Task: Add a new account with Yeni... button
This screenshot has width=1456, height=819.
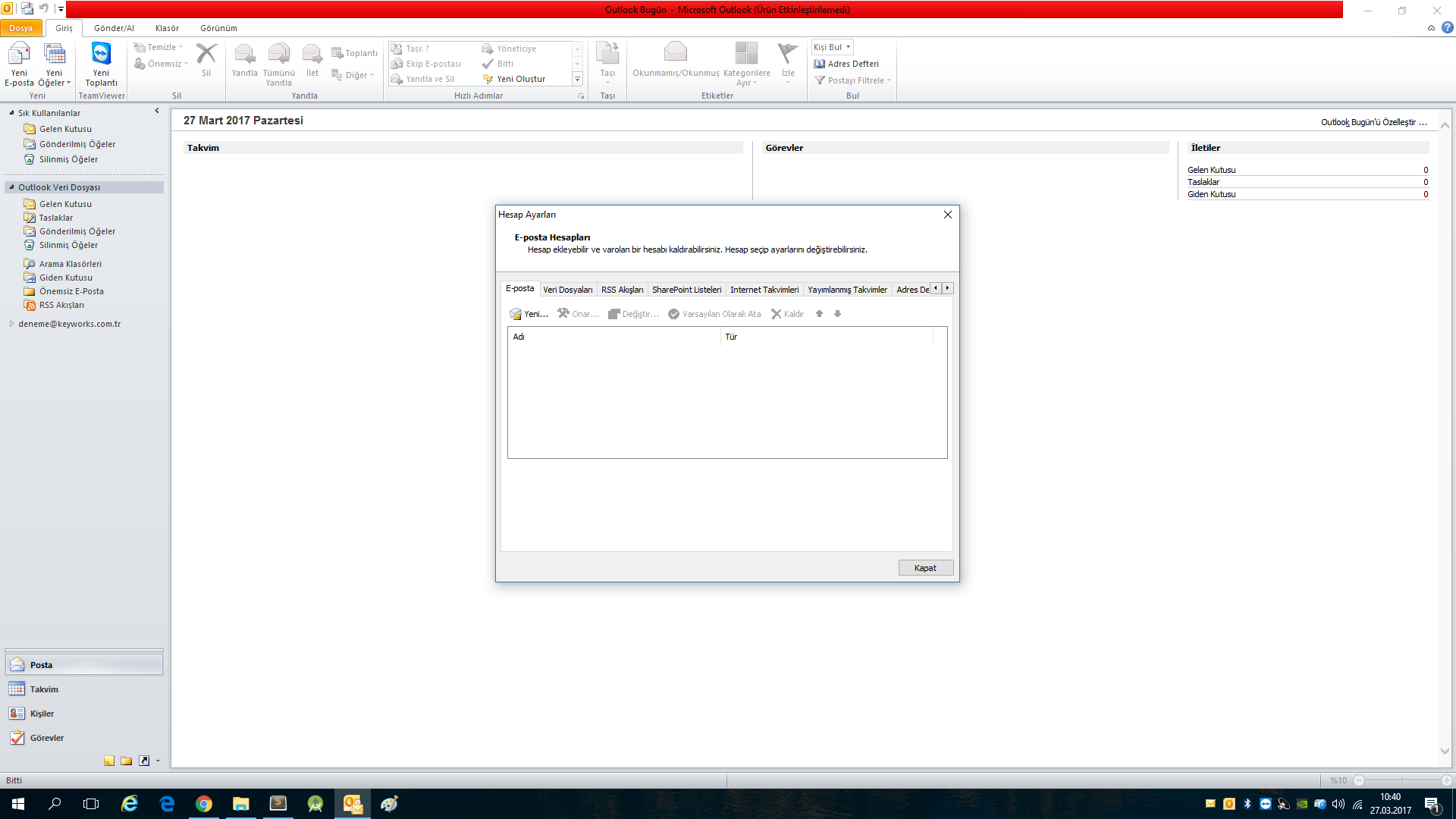Action: (x=529, y=314)
